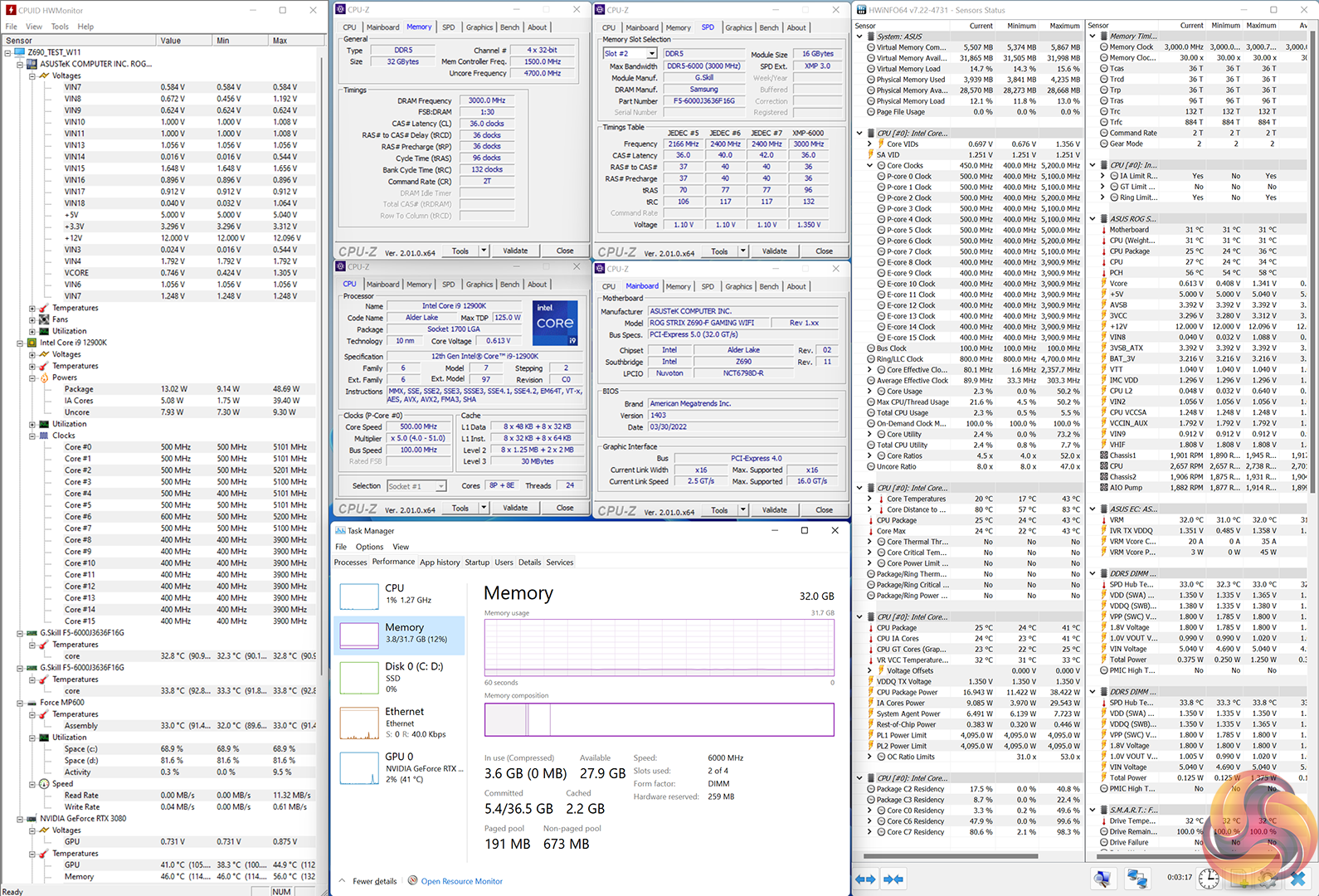Click HWiNFO networked computers icon
Screen dimensions: 1319x896
click(1137, 879)
